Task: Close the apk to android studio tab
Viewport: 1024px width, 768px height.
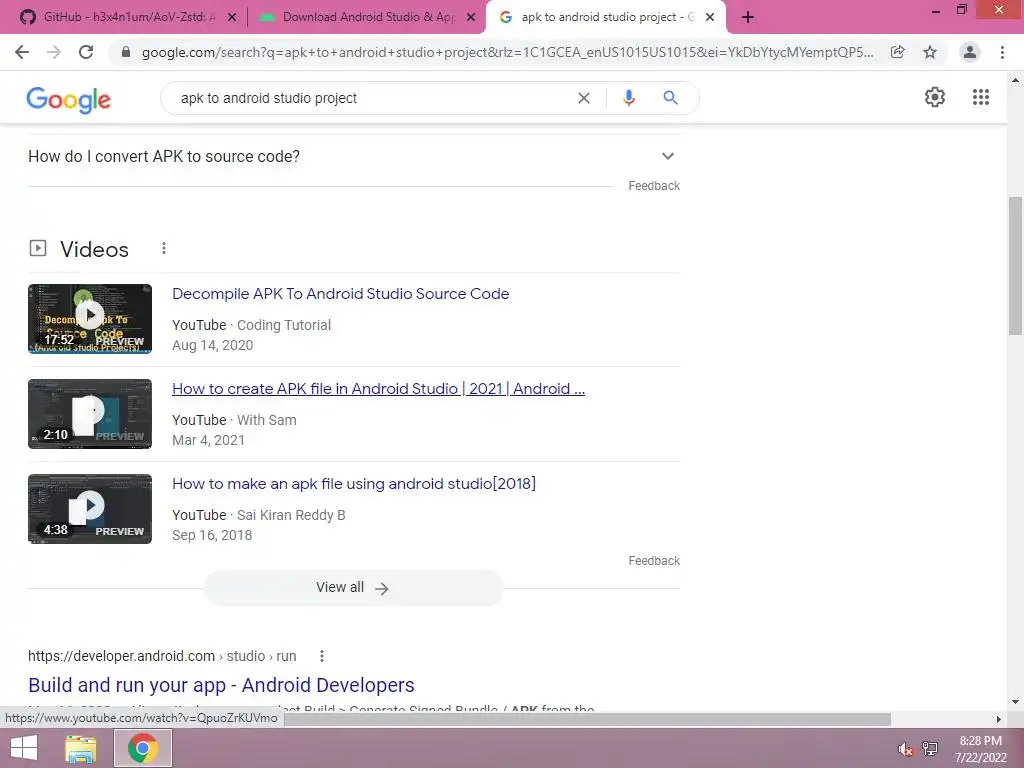Action: (710, 18)
